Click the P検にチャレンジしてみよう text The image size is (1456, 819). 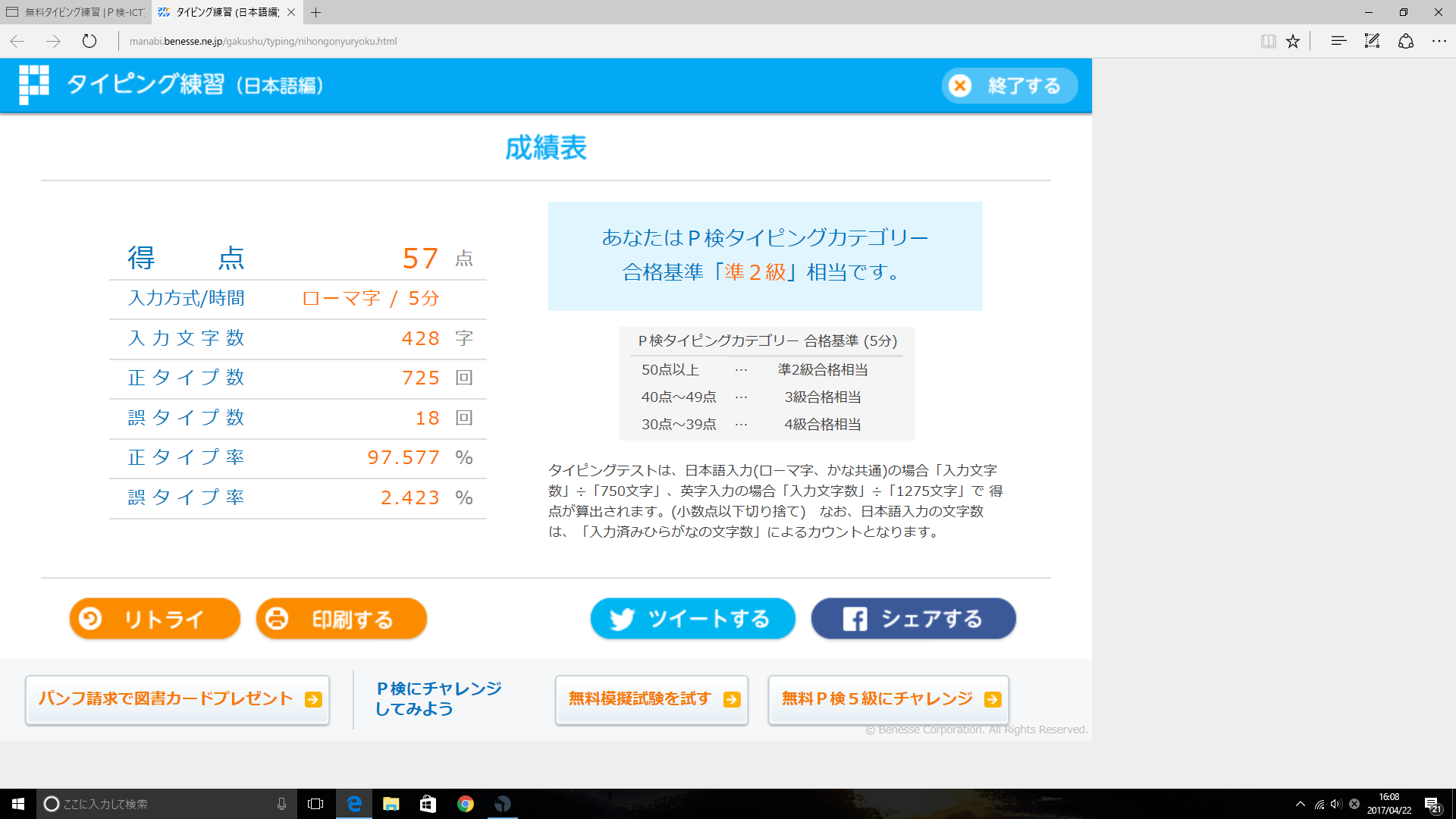(438, 698)
